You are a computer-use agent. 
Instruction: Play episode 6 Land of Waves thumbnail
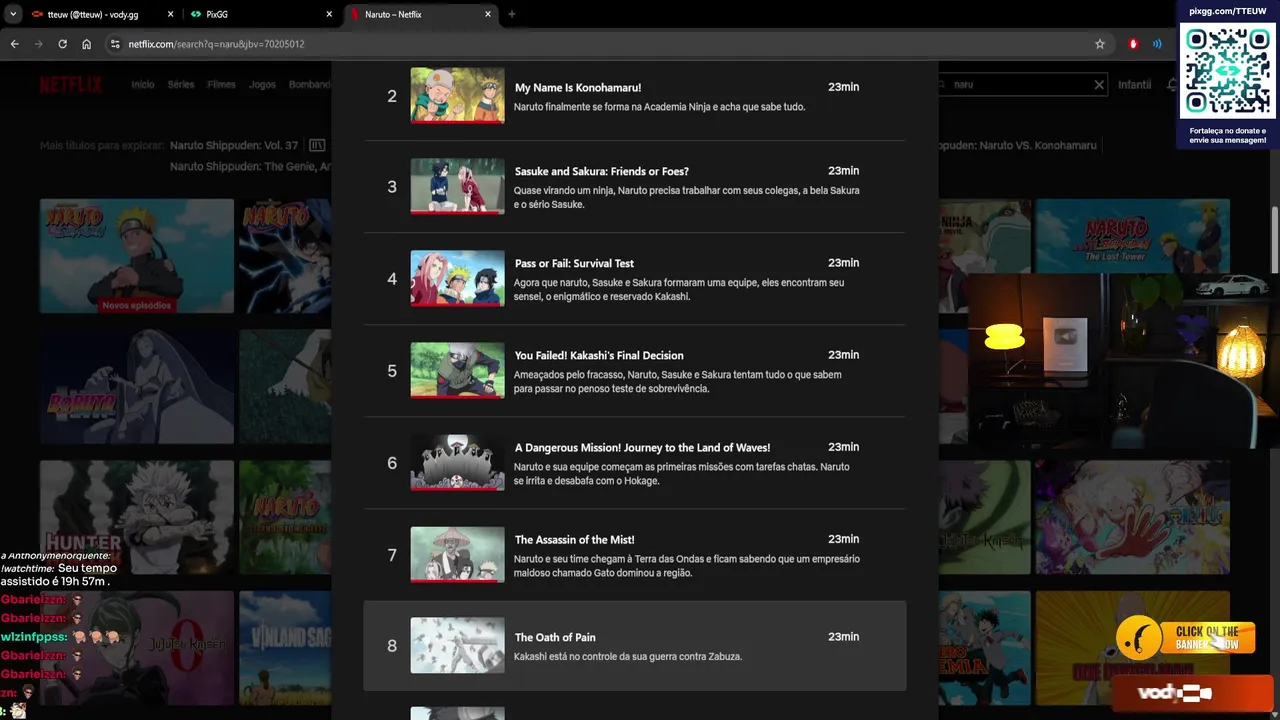coord(457,463)
